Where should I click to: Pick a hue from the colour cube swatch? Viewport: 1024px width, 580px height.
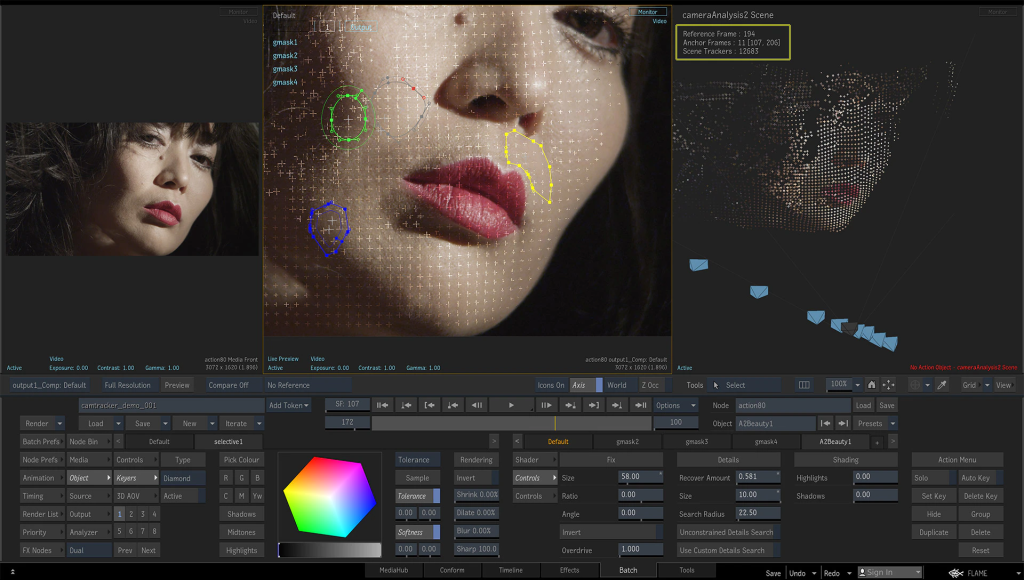click(x=330, y=497)
